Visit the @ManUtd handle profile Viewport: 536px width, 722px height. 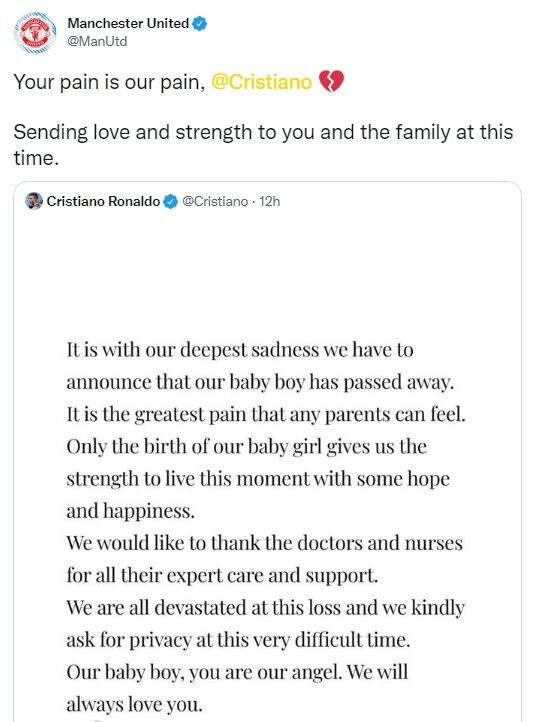click(x=97, y=41)
